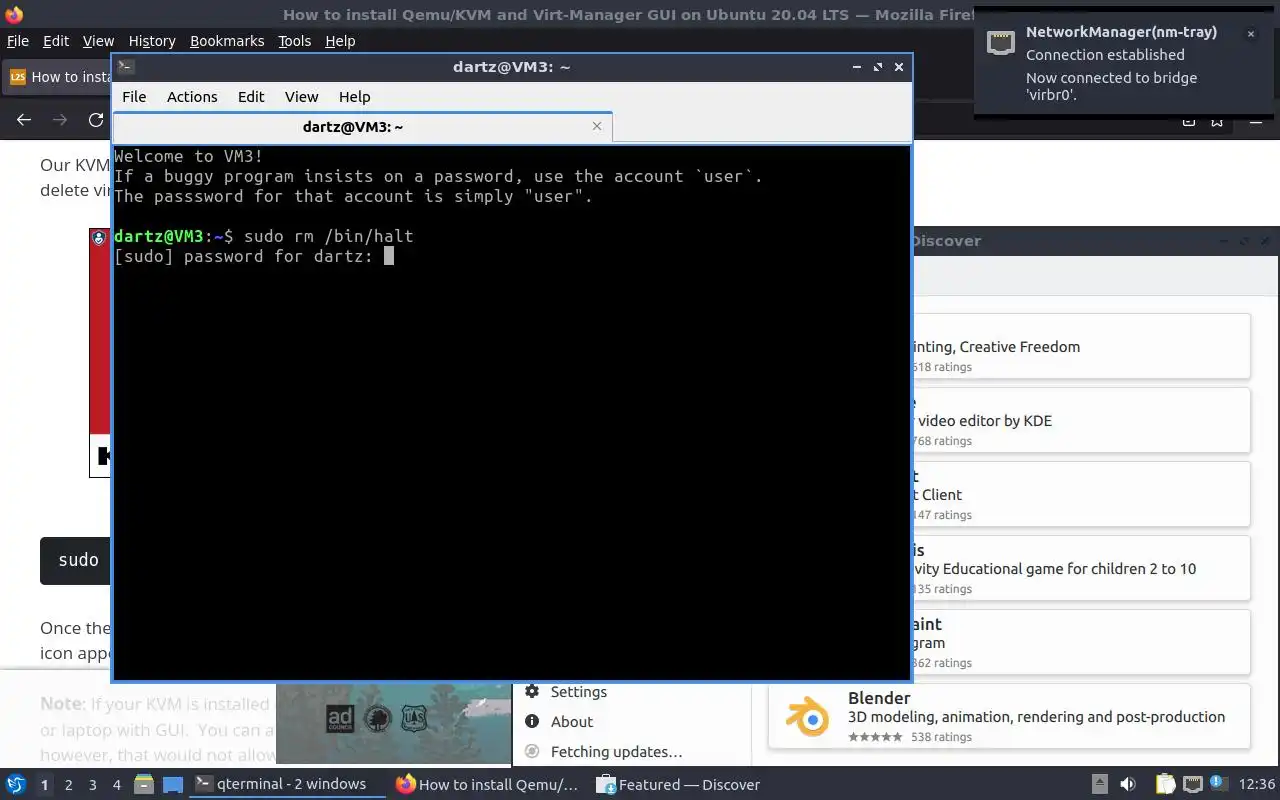Open Firefox File menu
This screenshot has height=800, width=1280.
click(18, 41)
